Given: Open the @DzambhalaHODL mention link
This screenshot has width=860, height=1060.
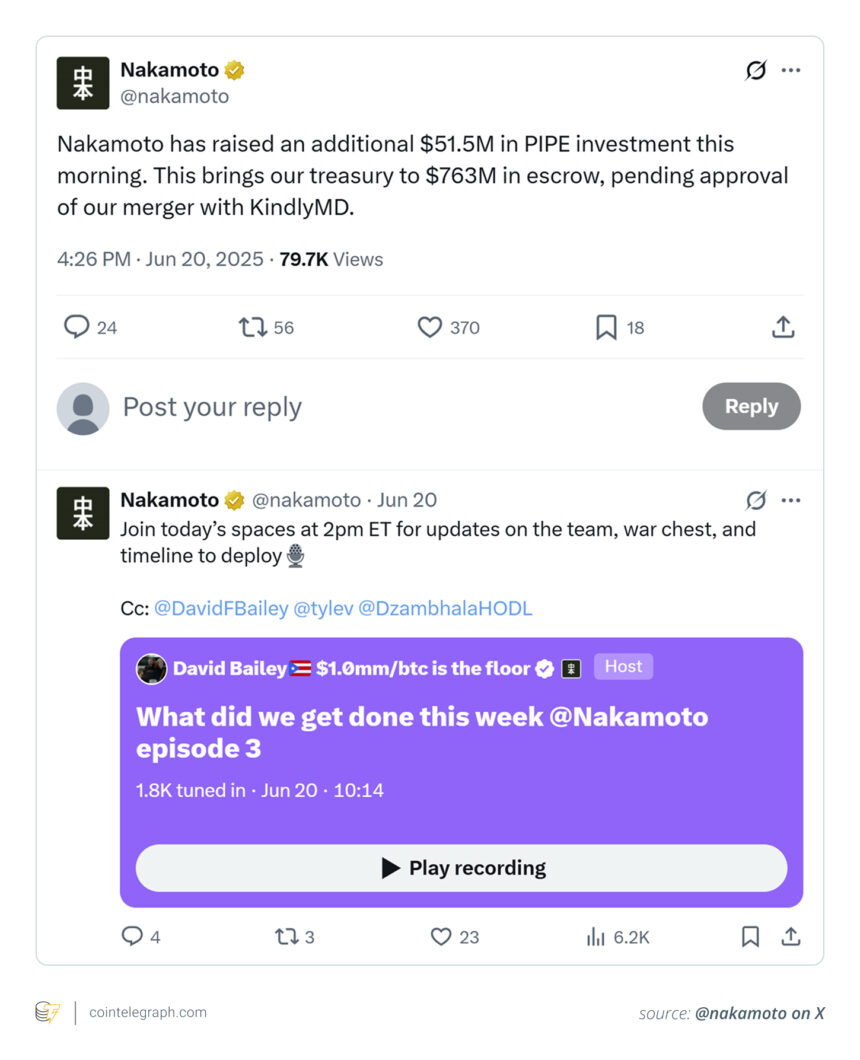Looking at the screenshot, I should tap(445, 608).
